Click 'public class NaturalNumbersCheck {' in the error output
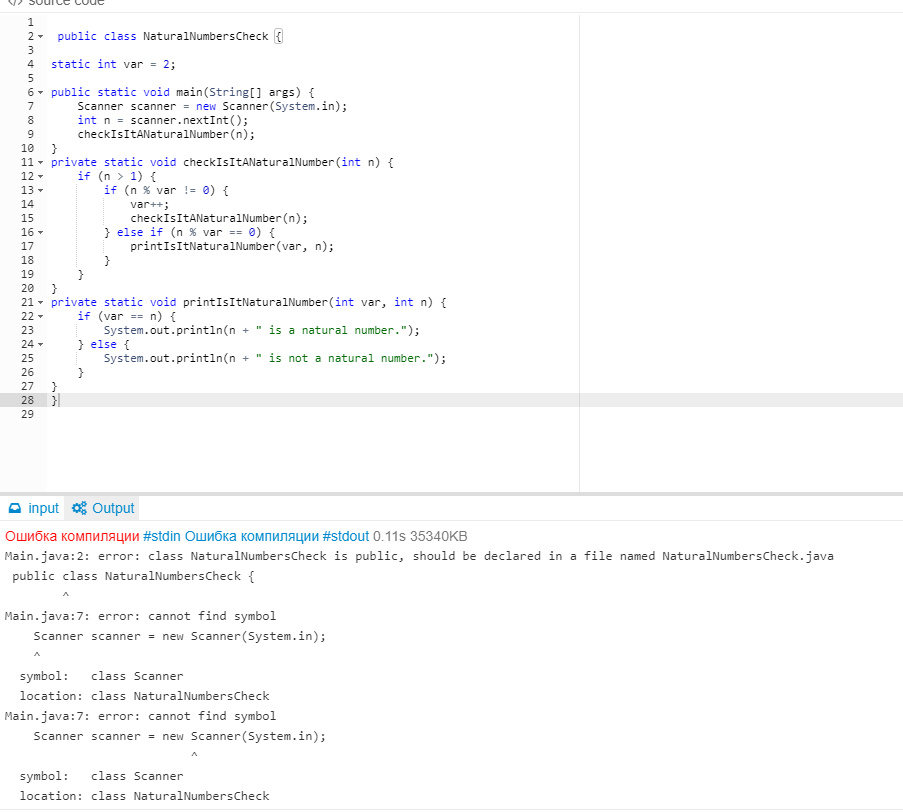The height and width of the screenshot is (812, 903). 133,576
